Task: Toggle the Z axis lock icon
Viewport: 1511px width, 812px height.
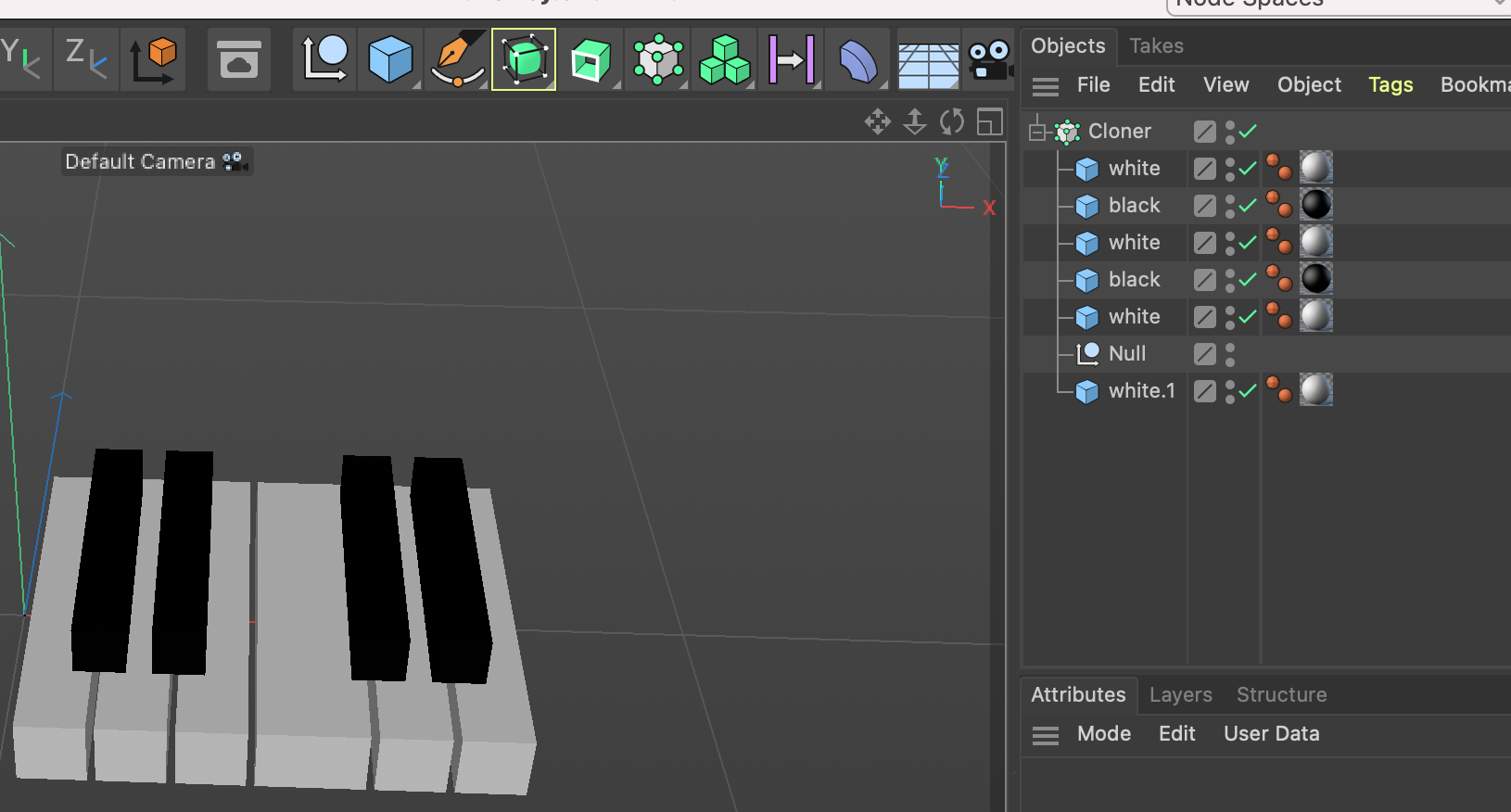Action: coord(86,58)
